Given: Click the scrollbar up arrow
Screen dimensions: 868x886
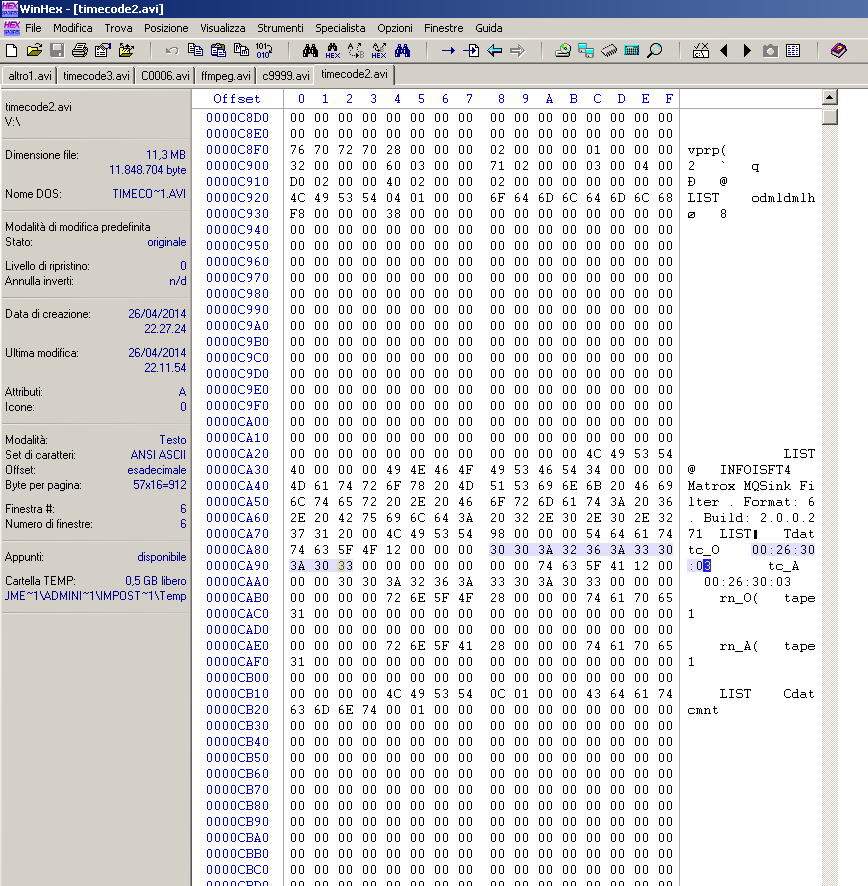Looking at the screenshot, I should coord(829,97).
